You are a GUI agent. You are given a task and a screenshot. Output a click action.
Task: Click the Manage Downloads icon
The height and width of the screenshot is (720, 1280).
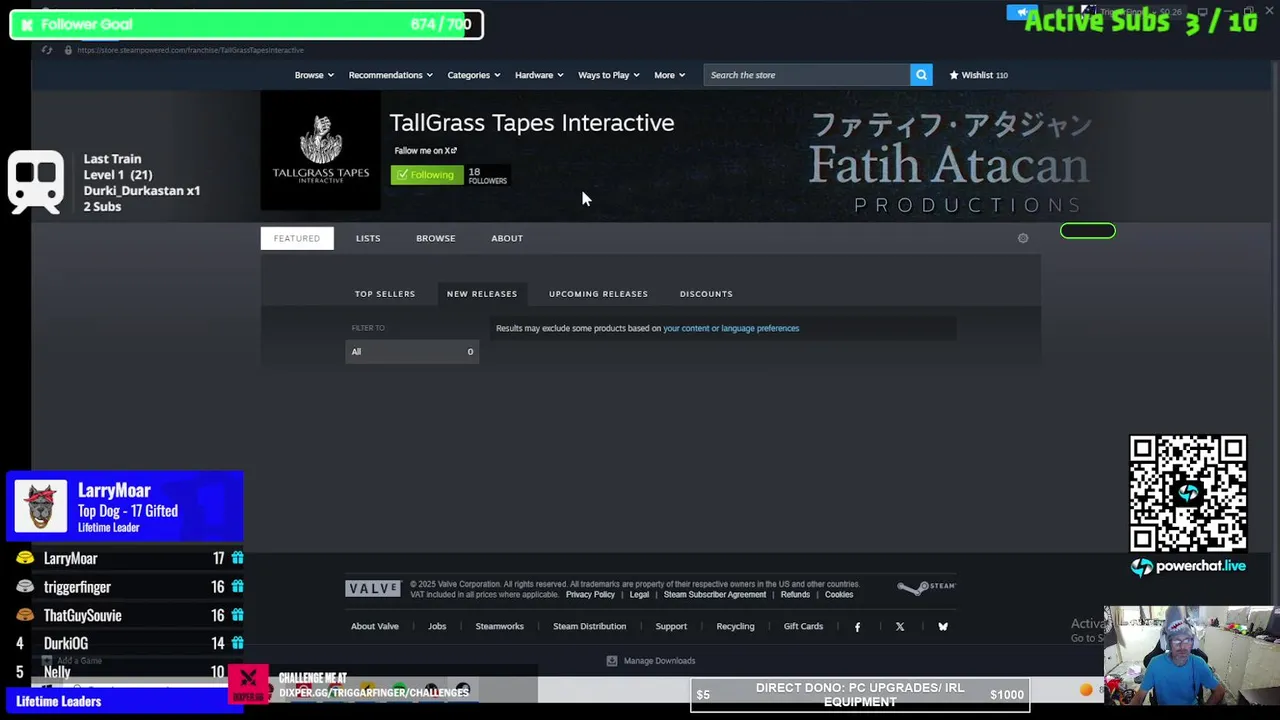[x=612, y=661]
